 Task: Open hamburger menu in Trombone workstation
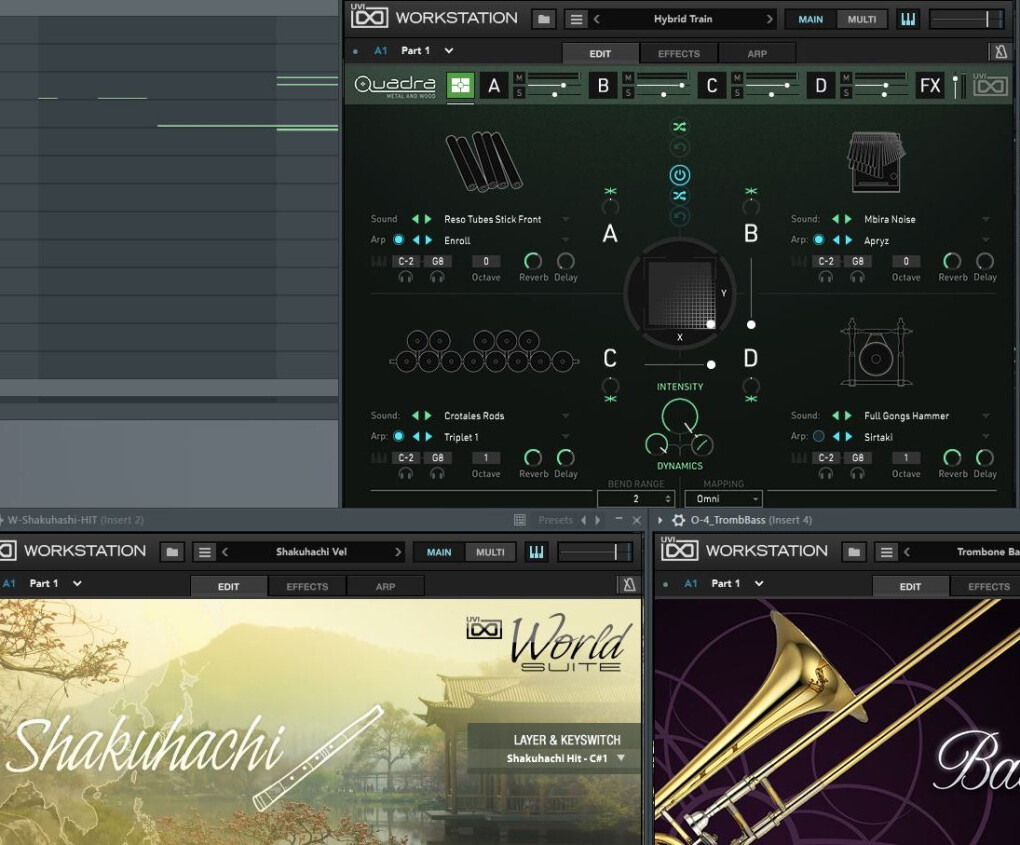tap(886, 552)
